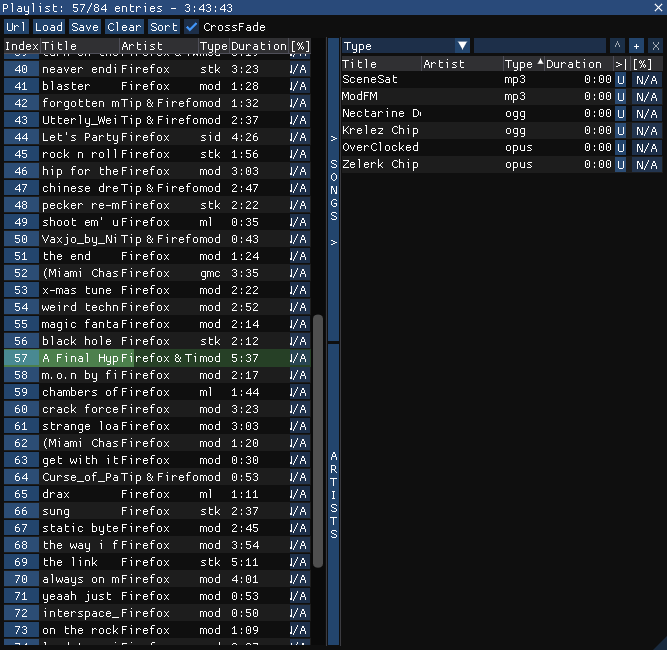Click the U button for Zelerk Chip
This screenshot has width=667, height=650.
point(621,165)
